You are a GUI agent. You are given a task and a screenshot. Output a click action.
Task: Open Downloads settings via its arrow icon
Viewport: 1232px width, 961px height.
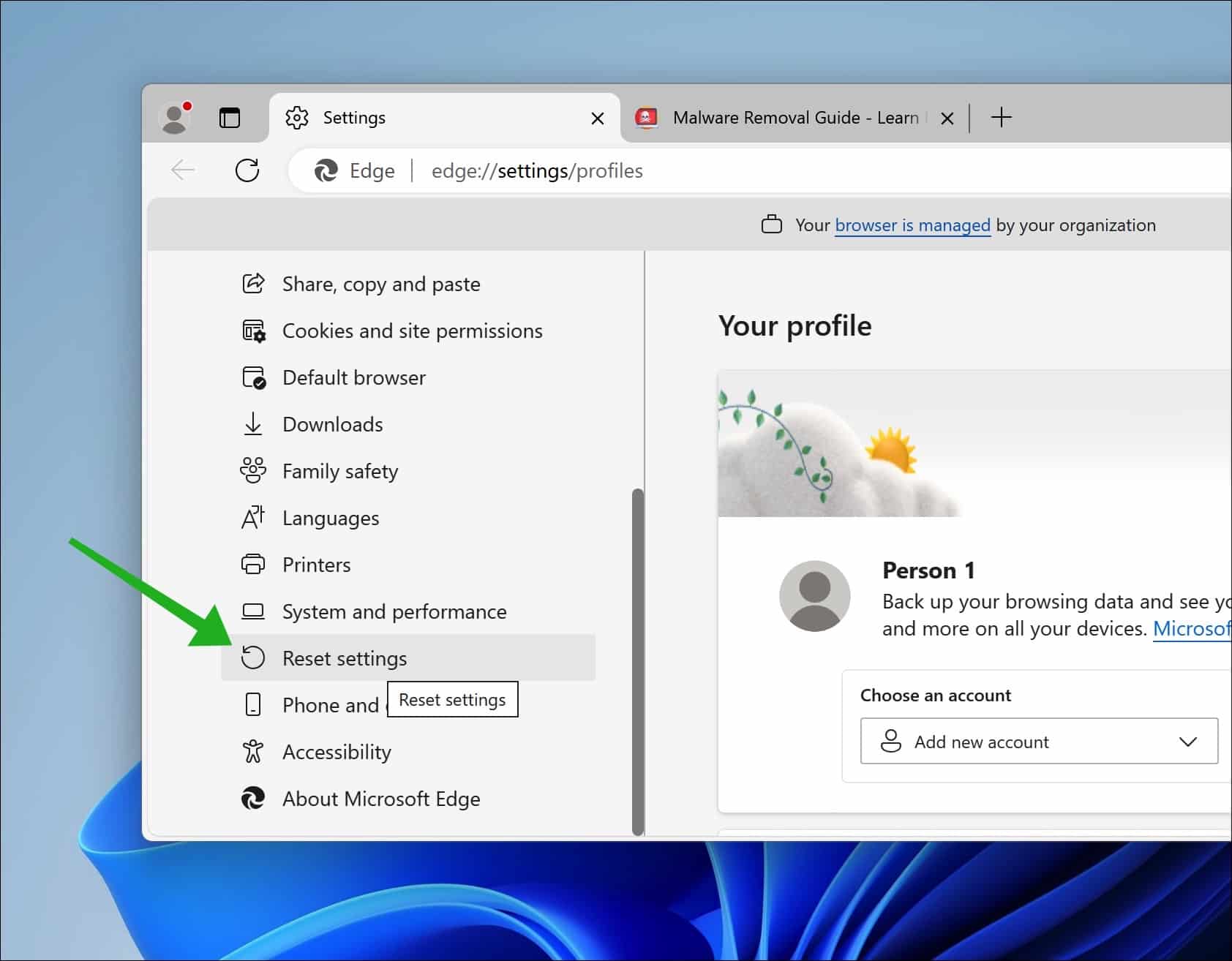253,424
